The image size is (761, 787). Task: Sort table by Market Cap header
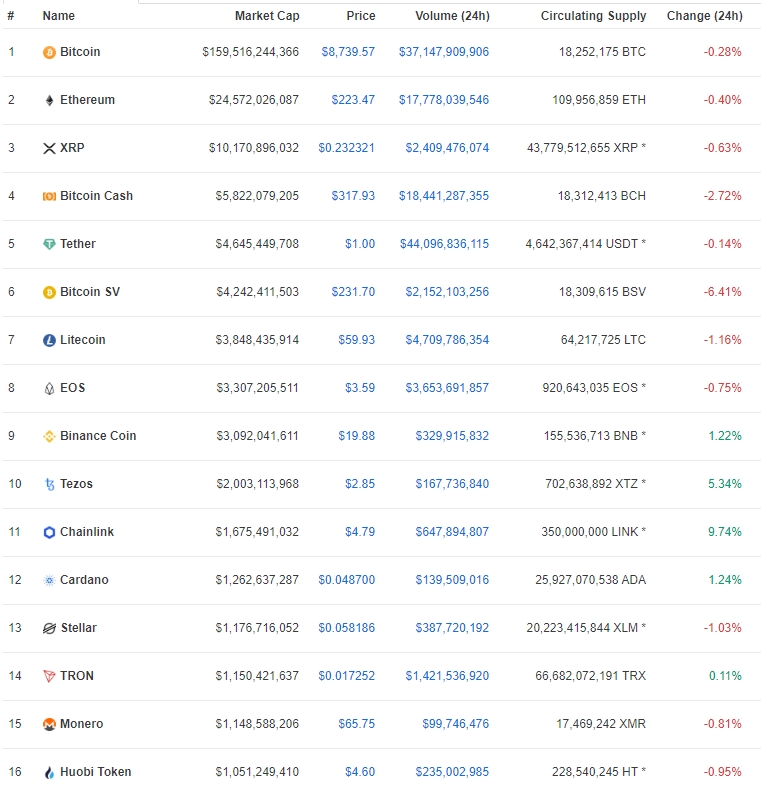pos(266,16)
